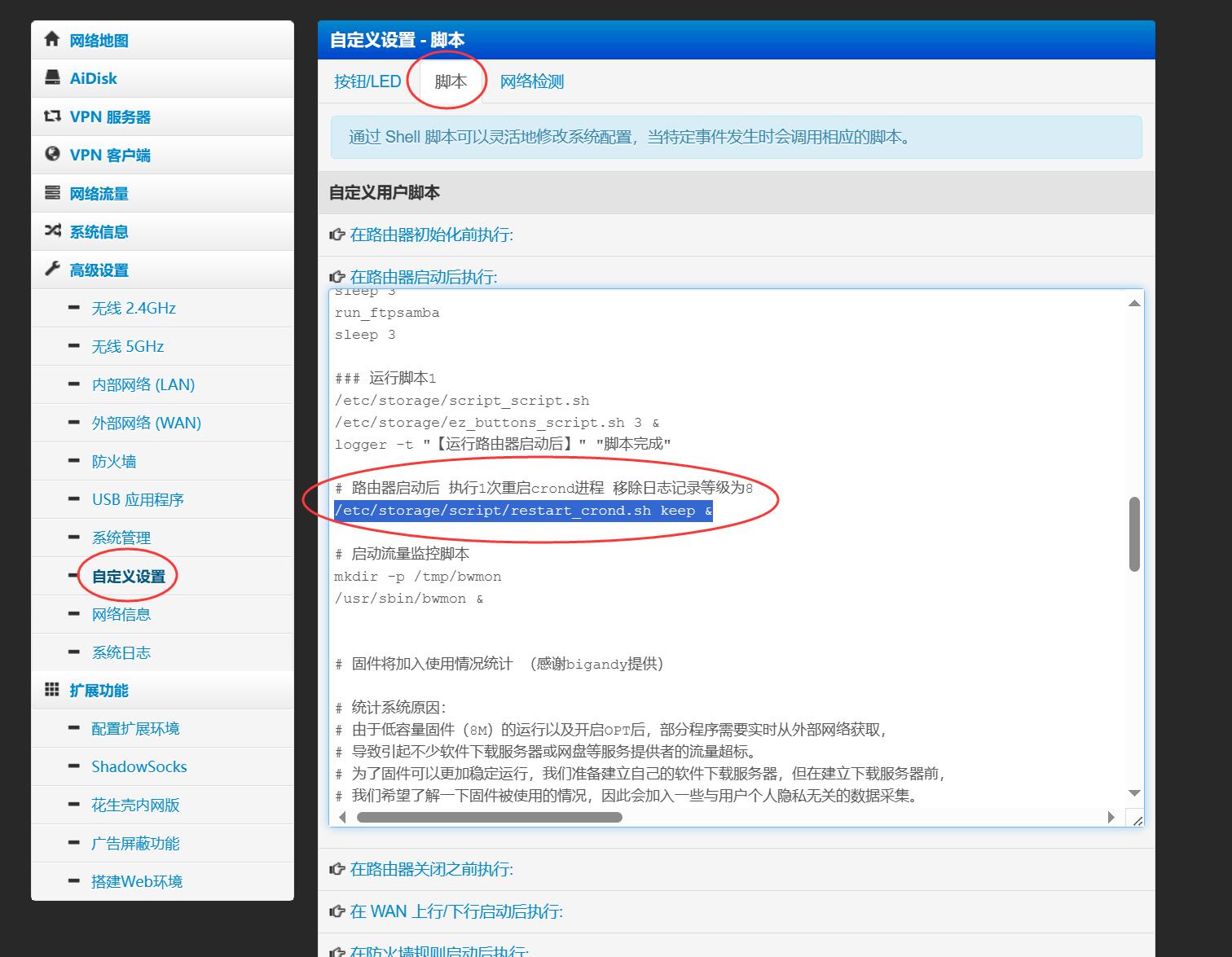The height and width of the screenshot is (957, 1232).
Task: Click the script textarea horizontal scrollbar thumb
Action: coord(490,817)
